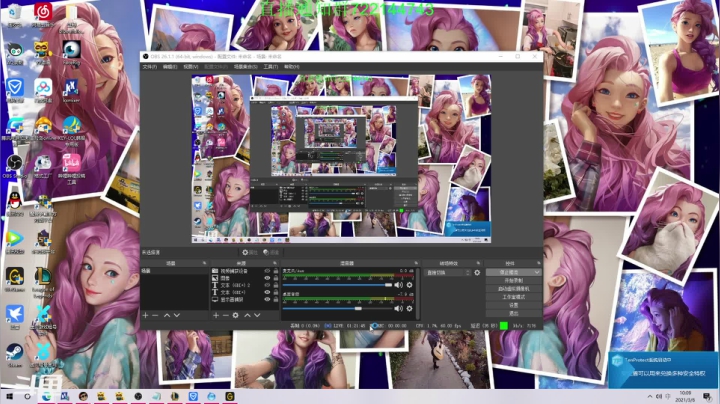The height and width of the screenshot is (404, 720).
Task: Open the 文件(F) menu in OBS
Action: coord(150,67)
